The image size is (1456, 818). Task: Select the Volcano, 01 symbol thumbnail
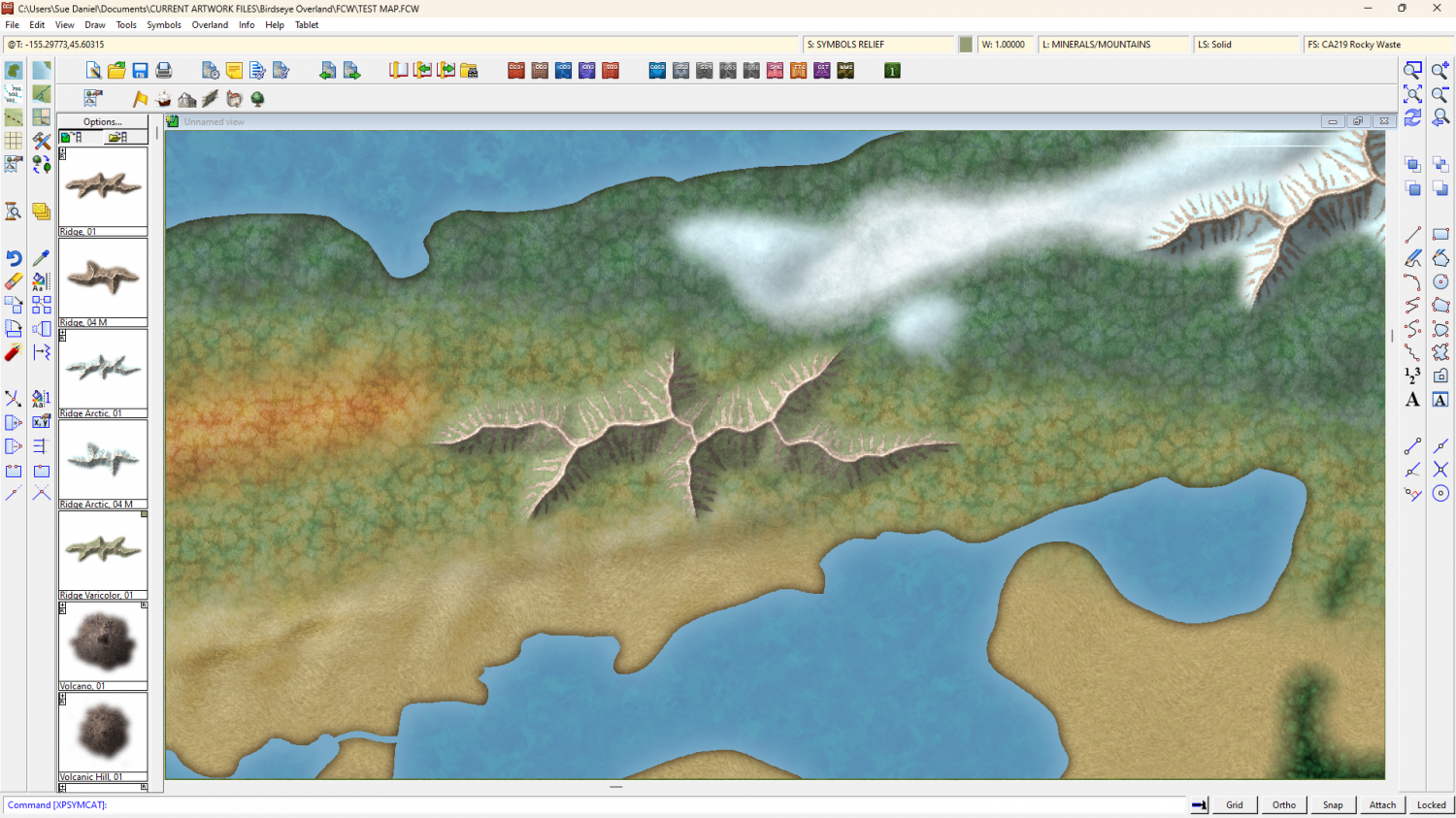tap(103, 642)
